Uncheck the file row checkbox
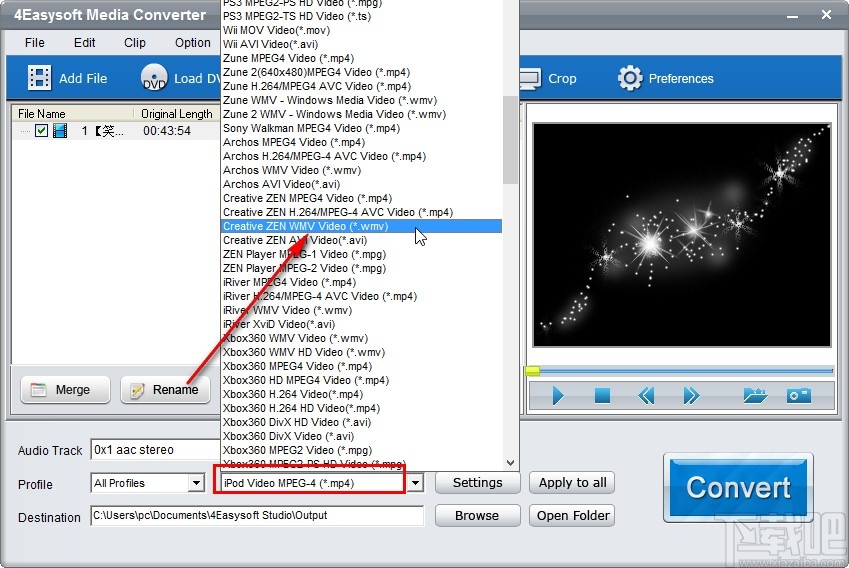Image resolution: width=849 pixels, height=568 pixels. 41,130
